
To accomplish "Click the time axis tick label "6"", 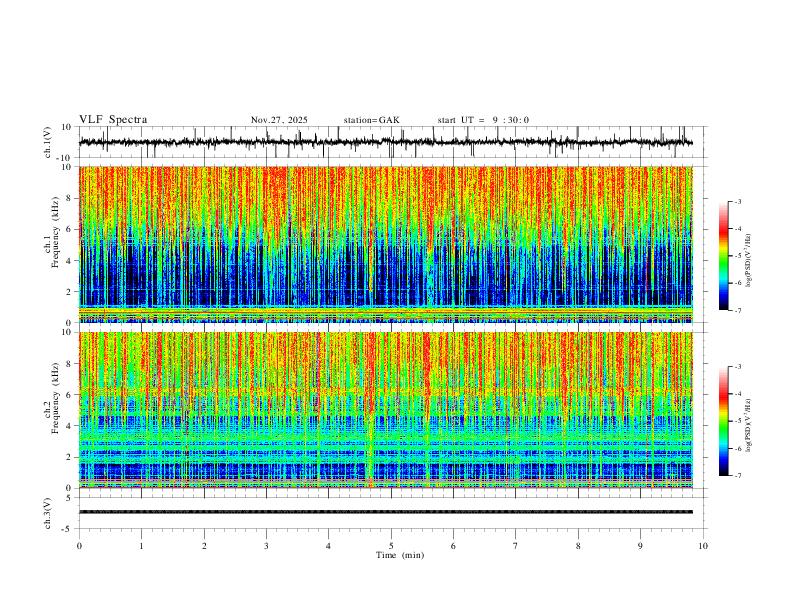I will pos(453,546).
